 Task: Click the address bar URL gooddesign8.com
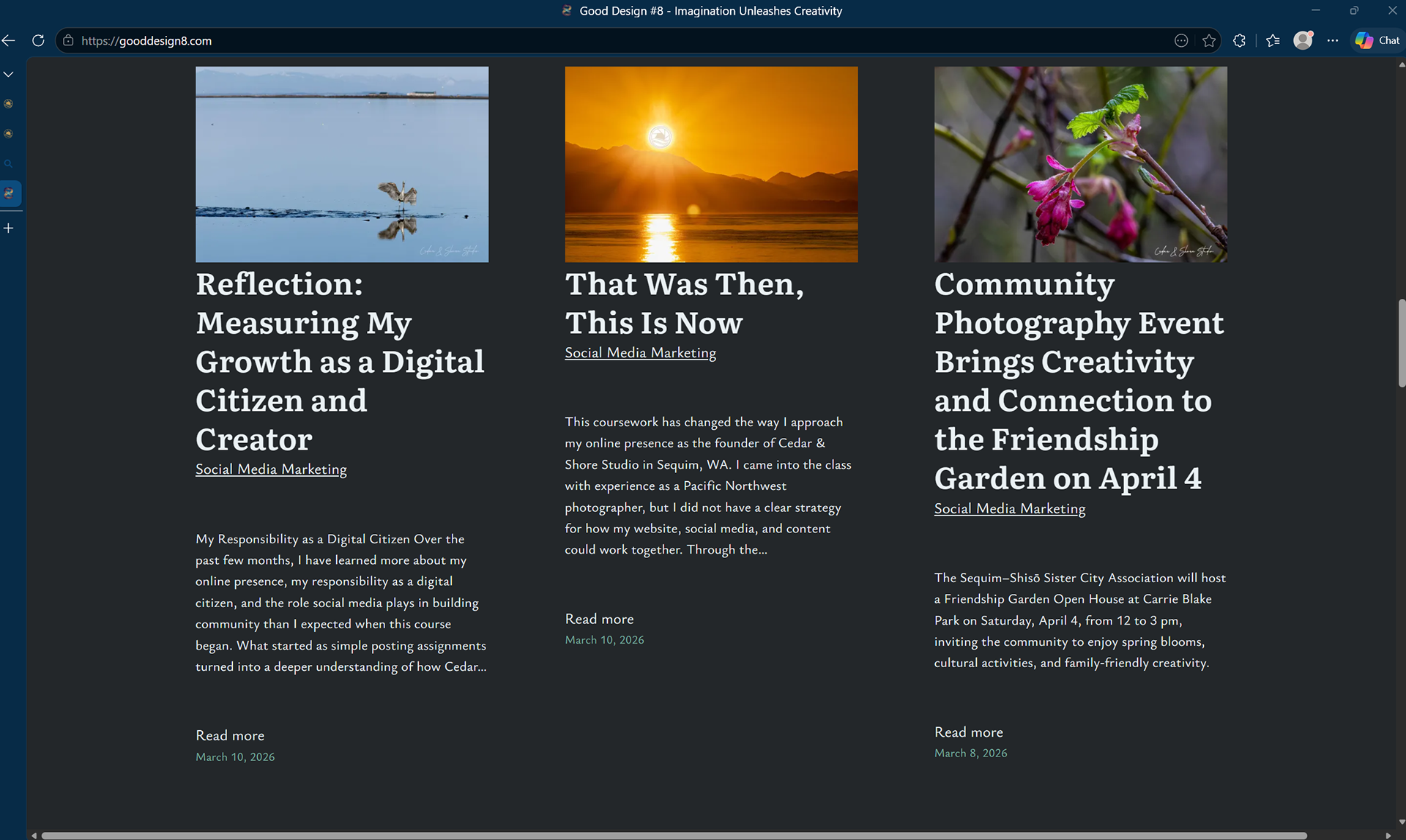pyautogui.click(x=146, y=41)
